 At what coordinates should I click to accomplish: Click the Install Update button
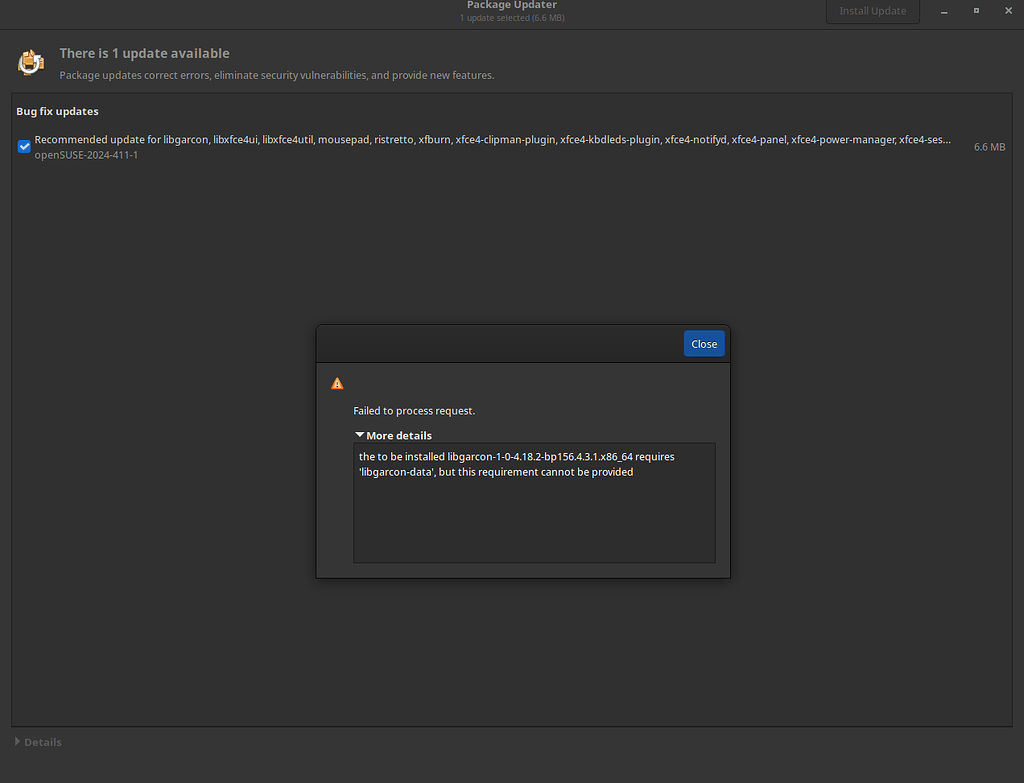[x=872, y=10]
